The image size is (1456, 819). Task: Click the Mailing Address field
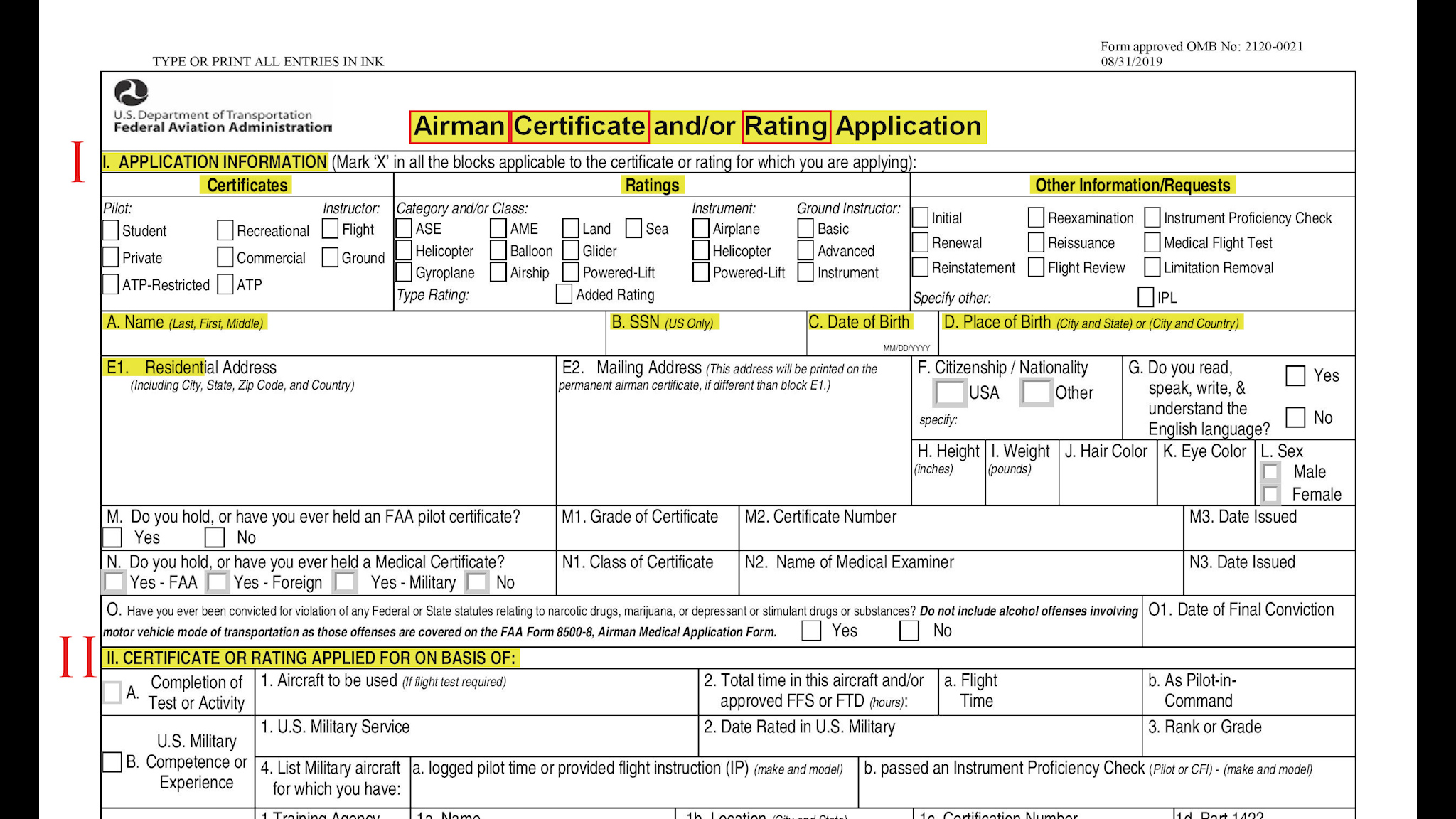[734, 431]
